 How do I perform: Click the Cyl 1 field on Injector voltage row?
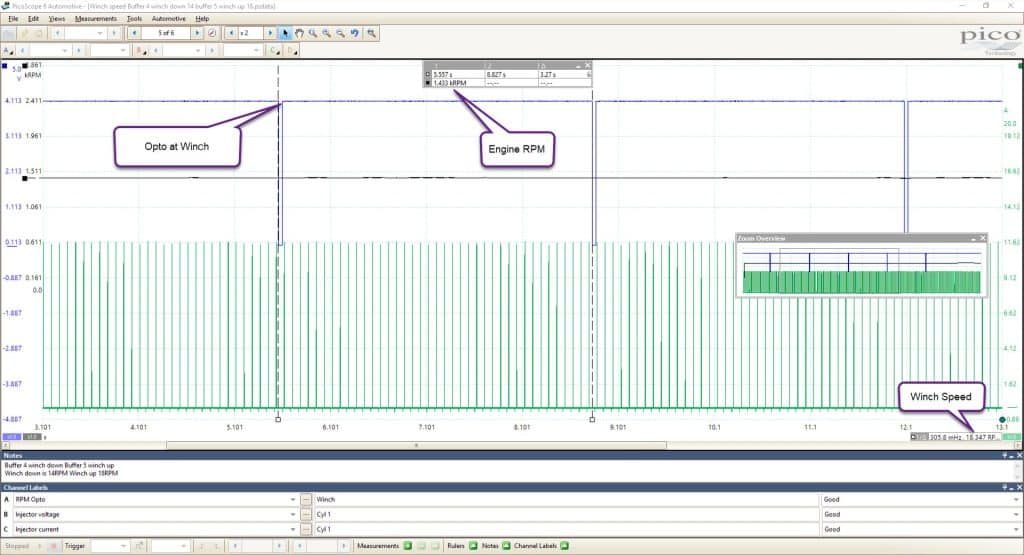(566, 515)
